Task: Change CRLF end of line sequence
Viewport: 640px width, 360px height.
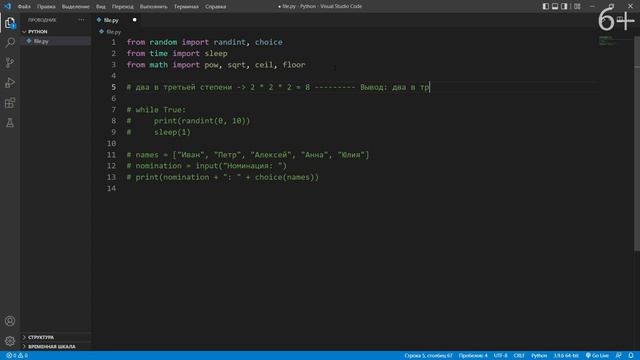Action: (519, 356)
